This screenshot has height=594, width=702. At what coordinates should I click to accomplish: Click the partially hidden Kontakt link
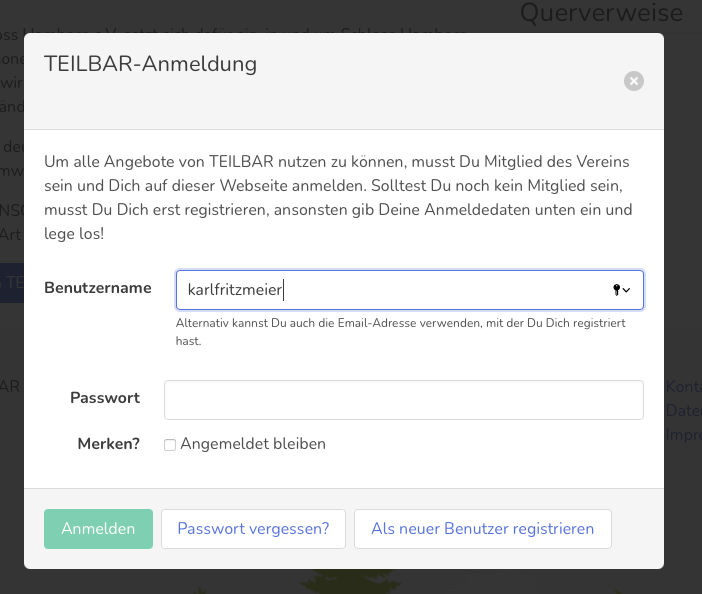(x=683, y=387)
